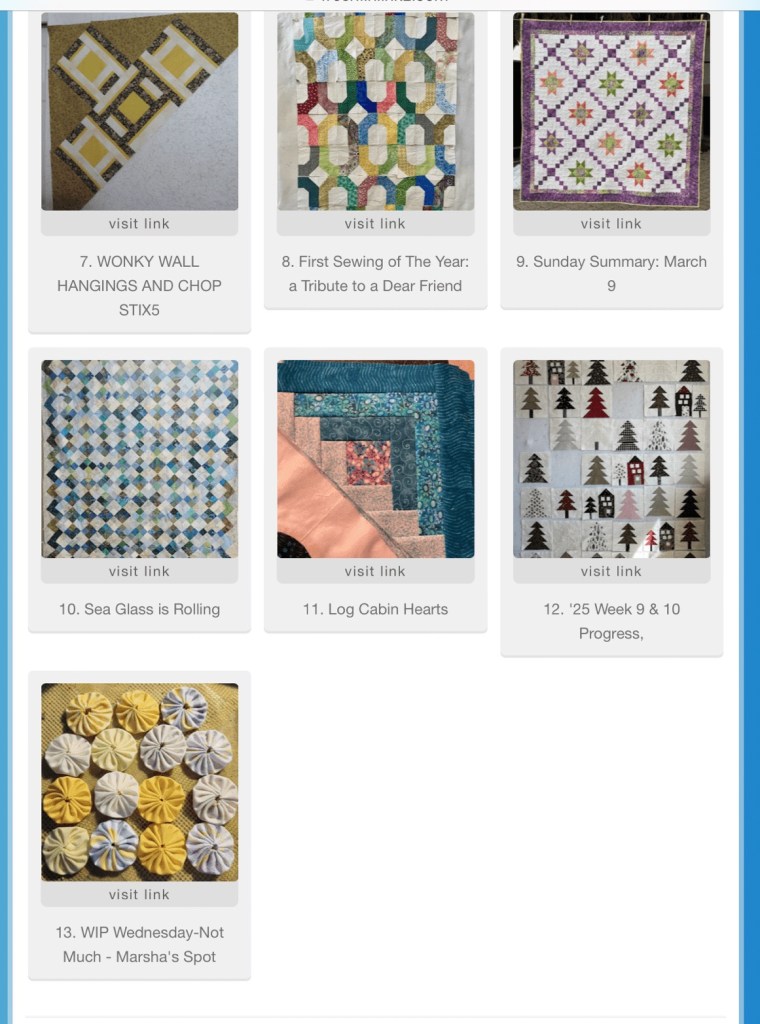Click visit link under entry 8

click(375, 223)
